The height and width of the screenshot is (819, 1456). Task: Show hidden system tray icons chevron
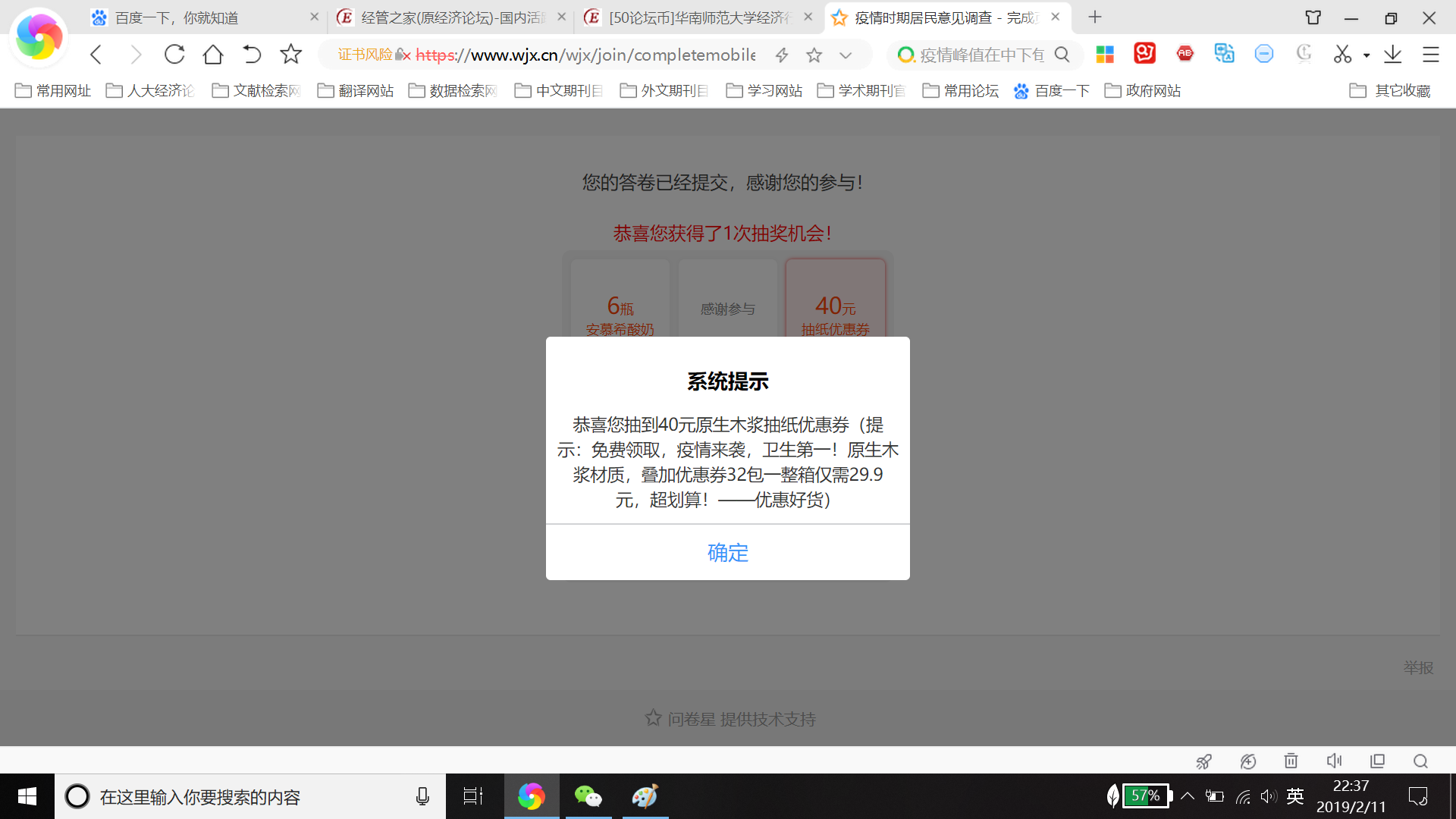point(1188,796)
